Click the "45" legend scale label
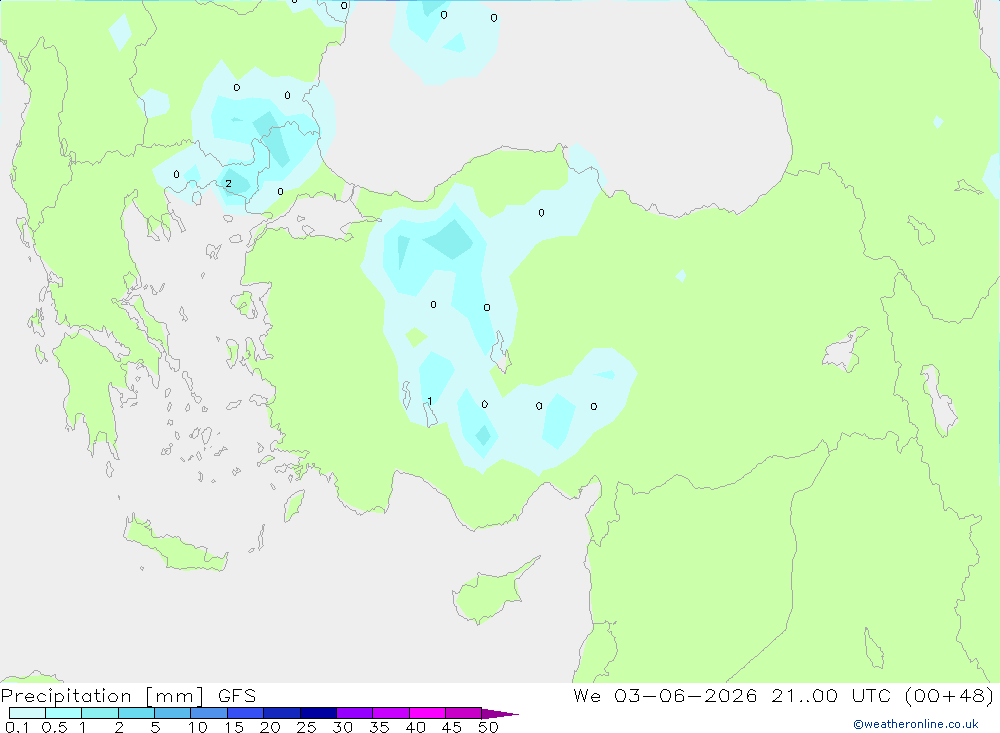 tap(452, 727)
